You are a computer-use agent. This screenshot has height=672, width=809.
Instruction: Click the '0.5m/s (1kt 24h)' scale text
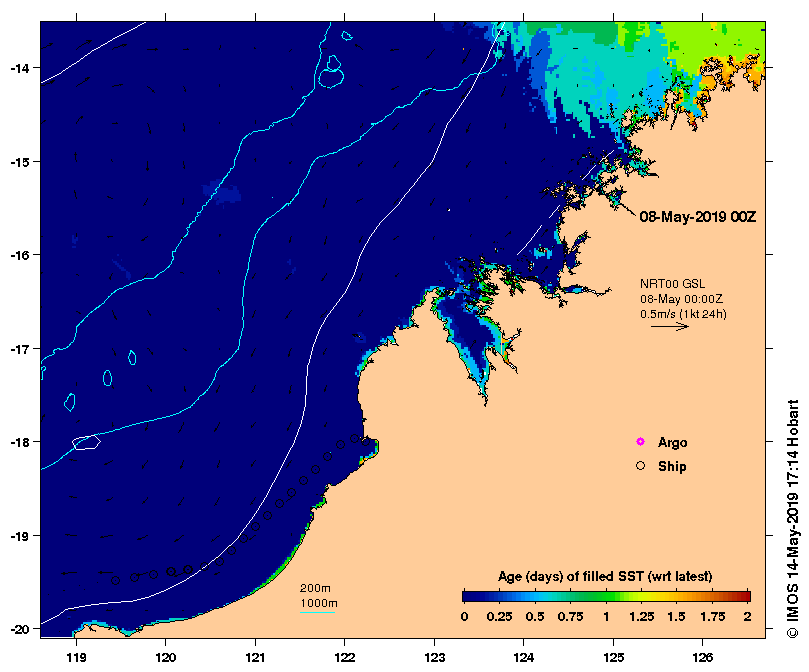[x=683, y=314]
